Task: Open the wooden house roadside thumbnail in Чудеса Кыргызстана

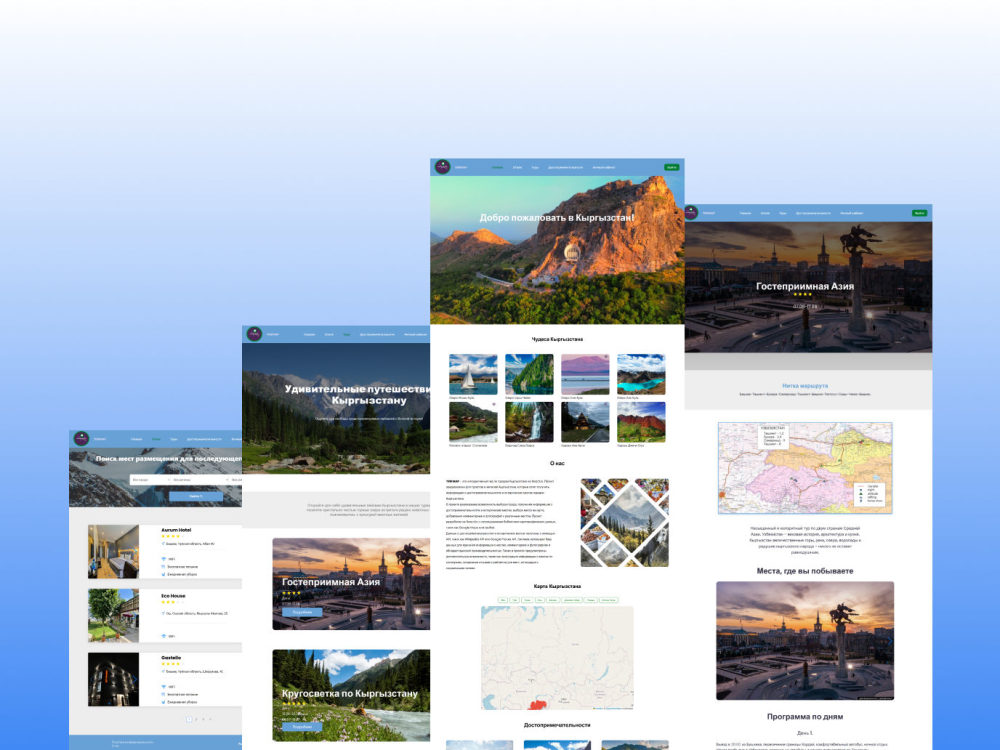Action: [x=585, y=422]
